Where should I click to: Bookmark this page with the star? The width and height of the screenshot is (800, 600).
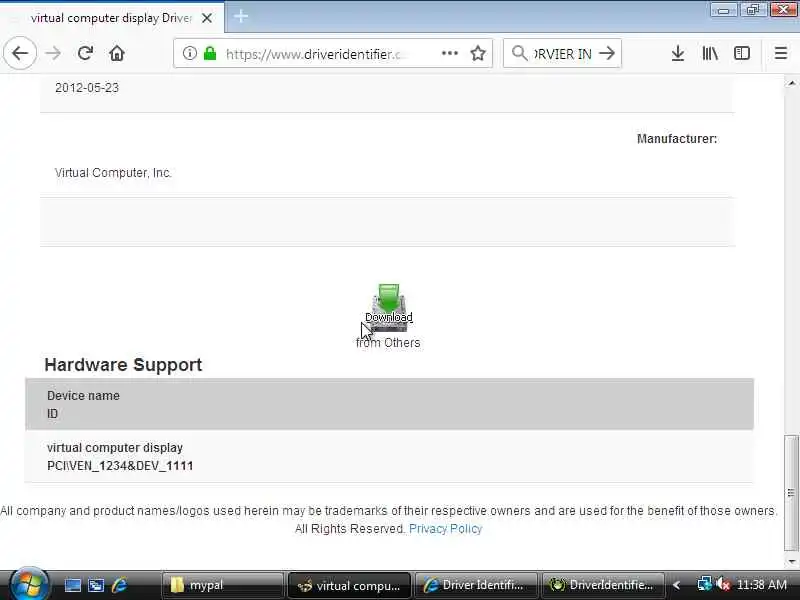tap(478, 53)
